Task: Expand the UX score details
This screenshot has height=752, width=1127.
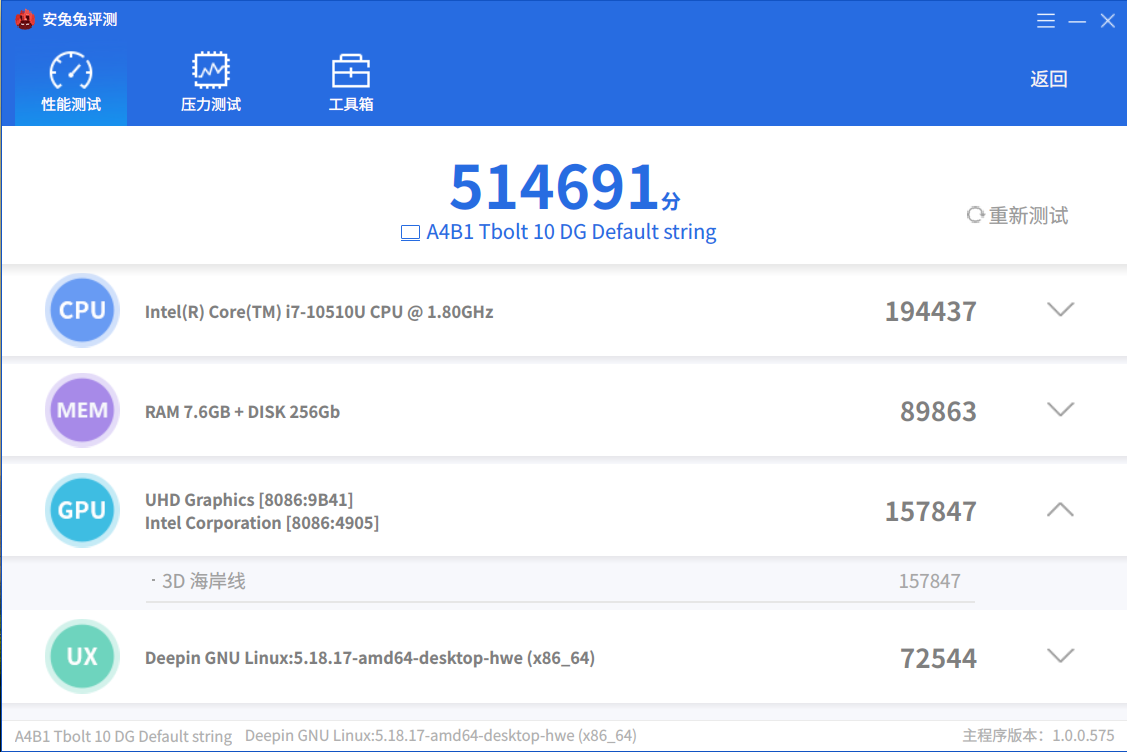Action: coord(1060,657)
